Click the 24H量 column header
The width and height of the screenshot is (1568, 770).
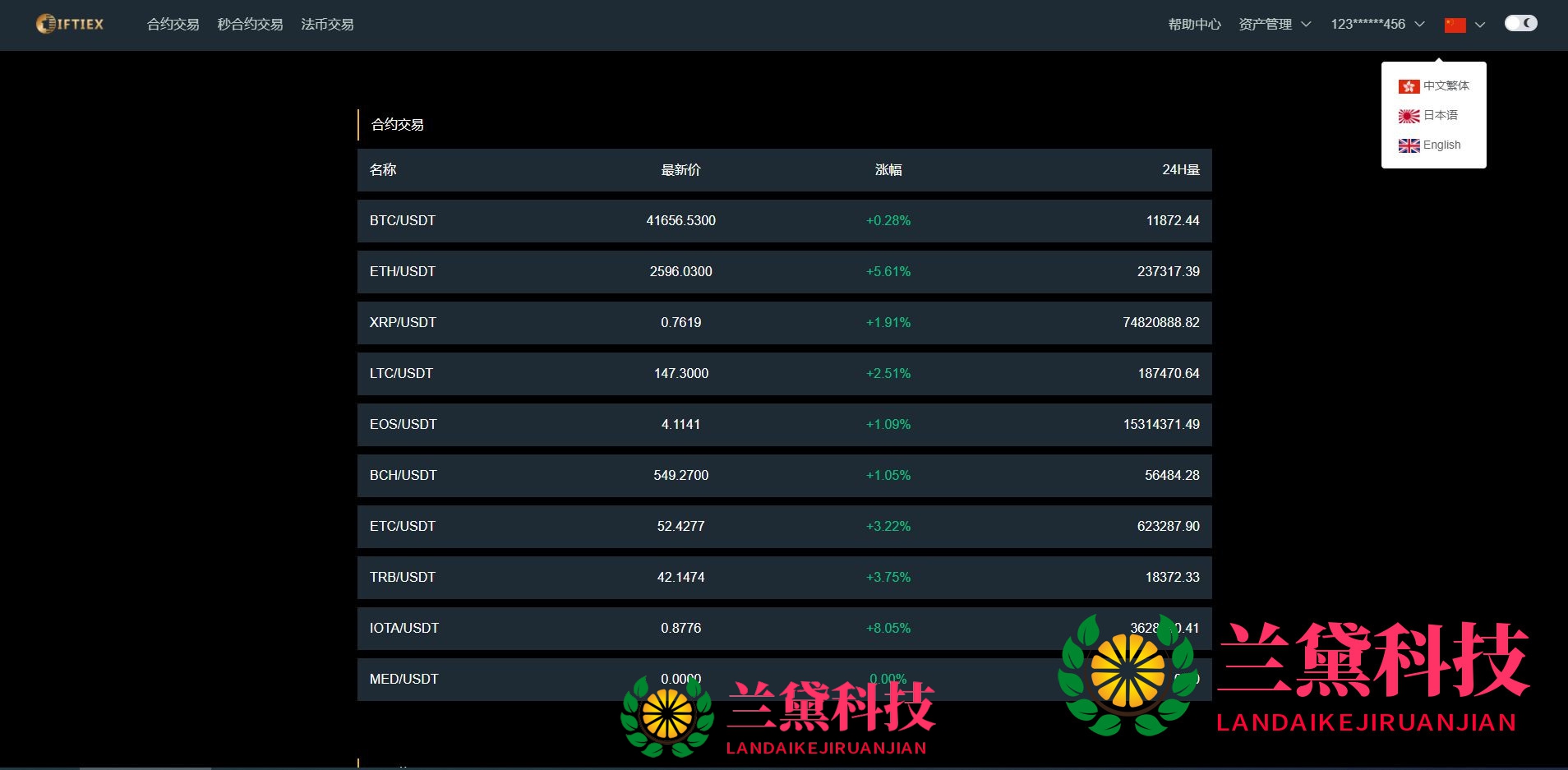(1180, 170)
